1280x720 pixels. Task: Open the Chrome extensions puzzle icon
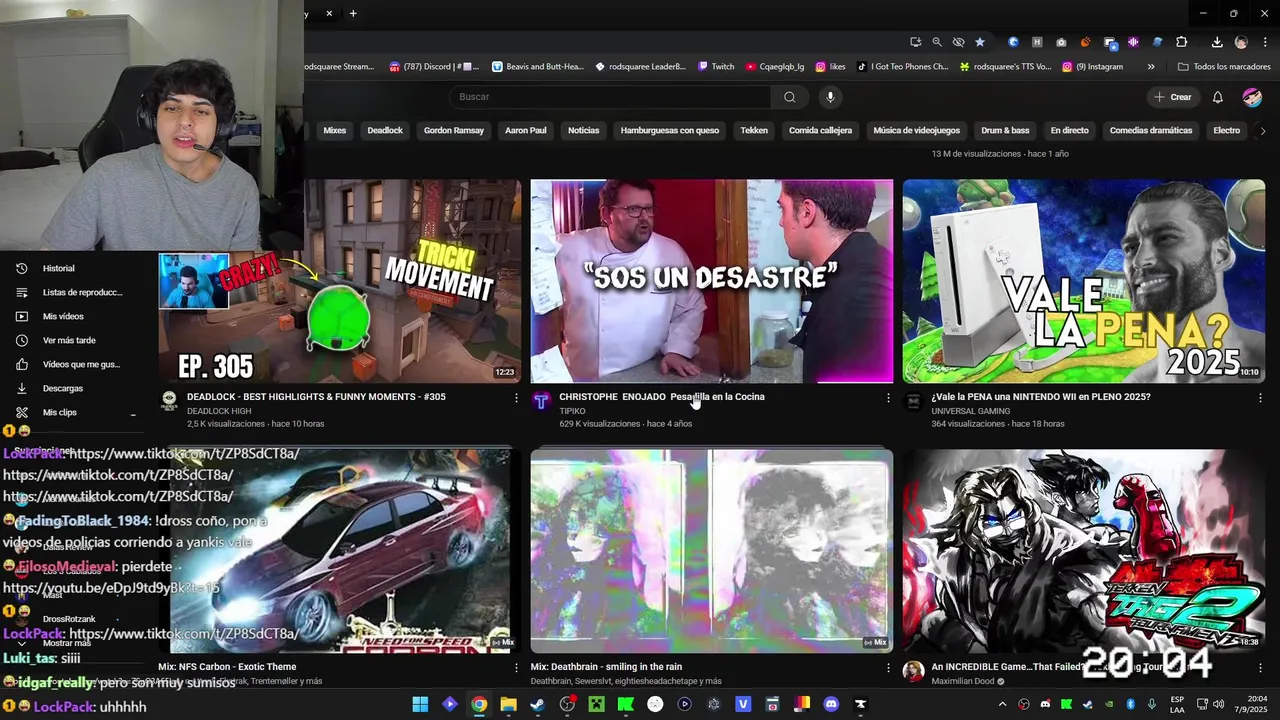point(1182,42)
